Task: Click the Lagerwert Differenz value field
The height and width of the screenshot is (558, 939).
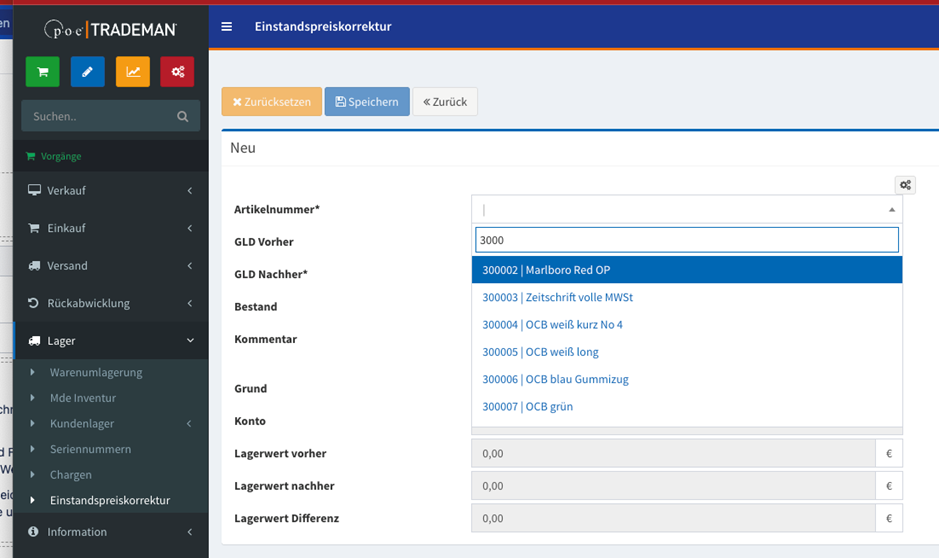Action: (673, 518)
